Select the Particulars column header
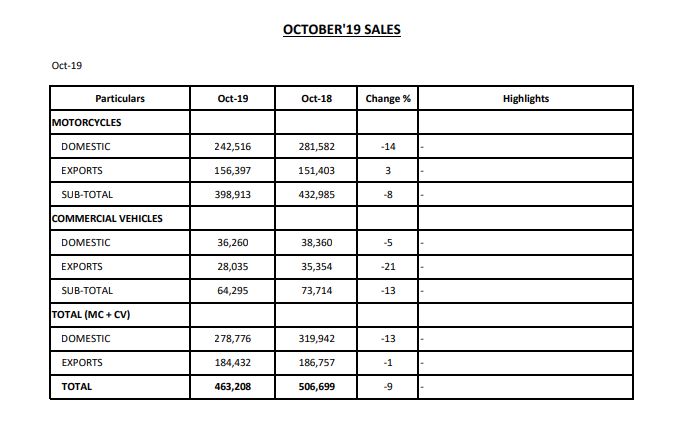This screenshot has width=686, height=423. point(120,99)
